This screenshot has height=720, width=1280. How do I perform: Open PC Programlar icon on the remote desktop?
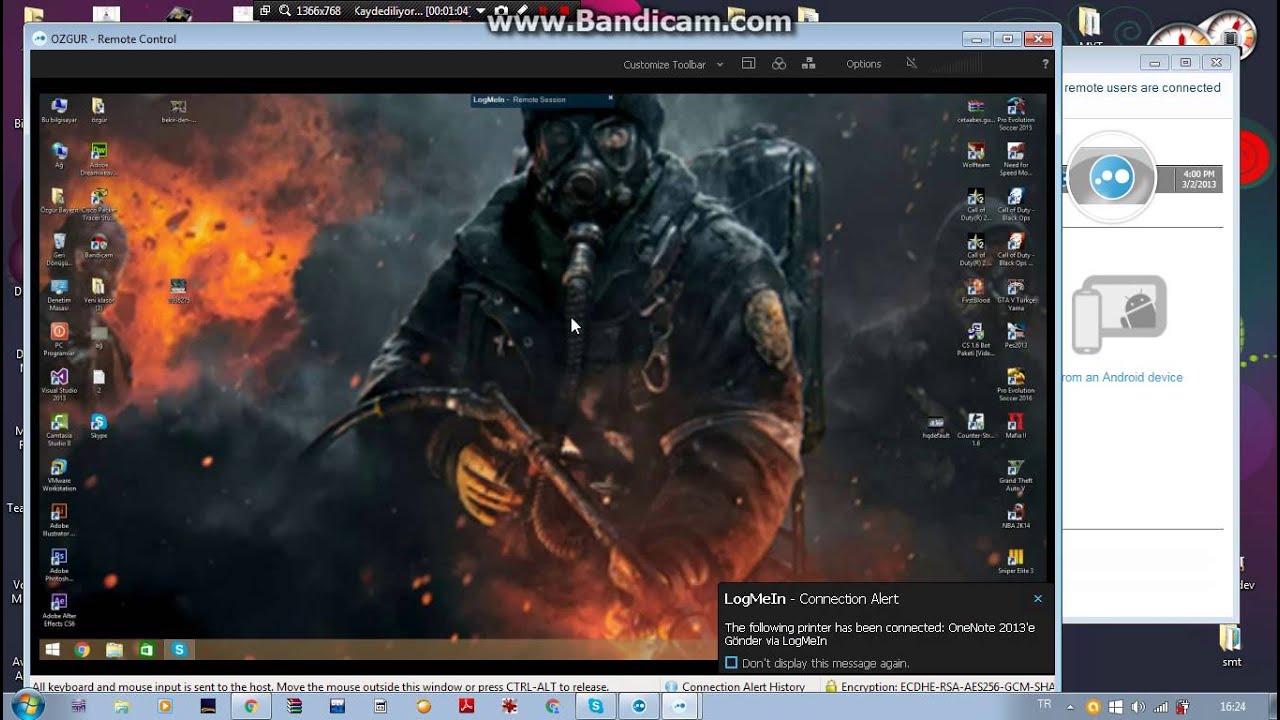coord(59,338)
